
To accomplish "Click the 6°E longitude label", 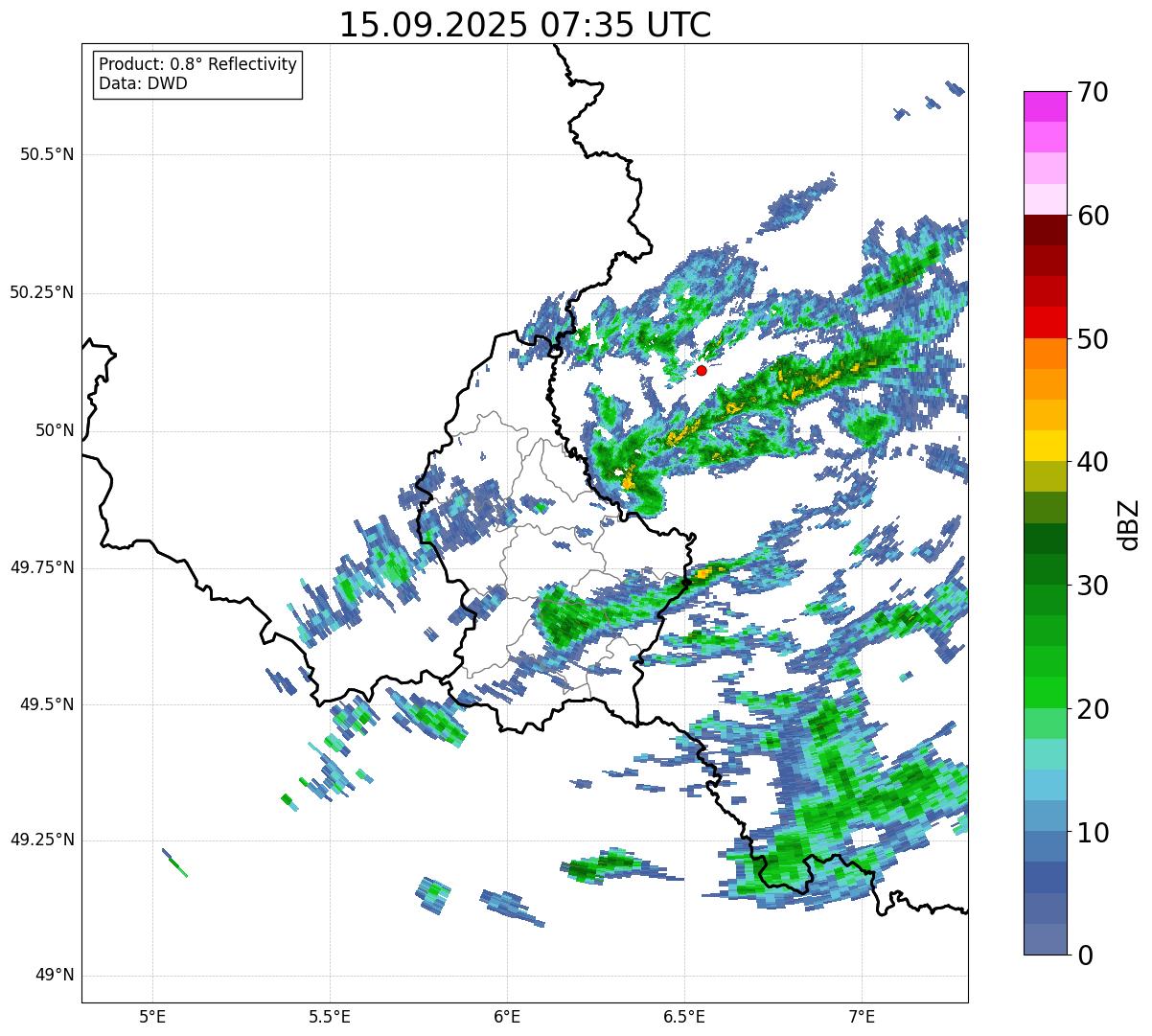I will point(507,1016).
